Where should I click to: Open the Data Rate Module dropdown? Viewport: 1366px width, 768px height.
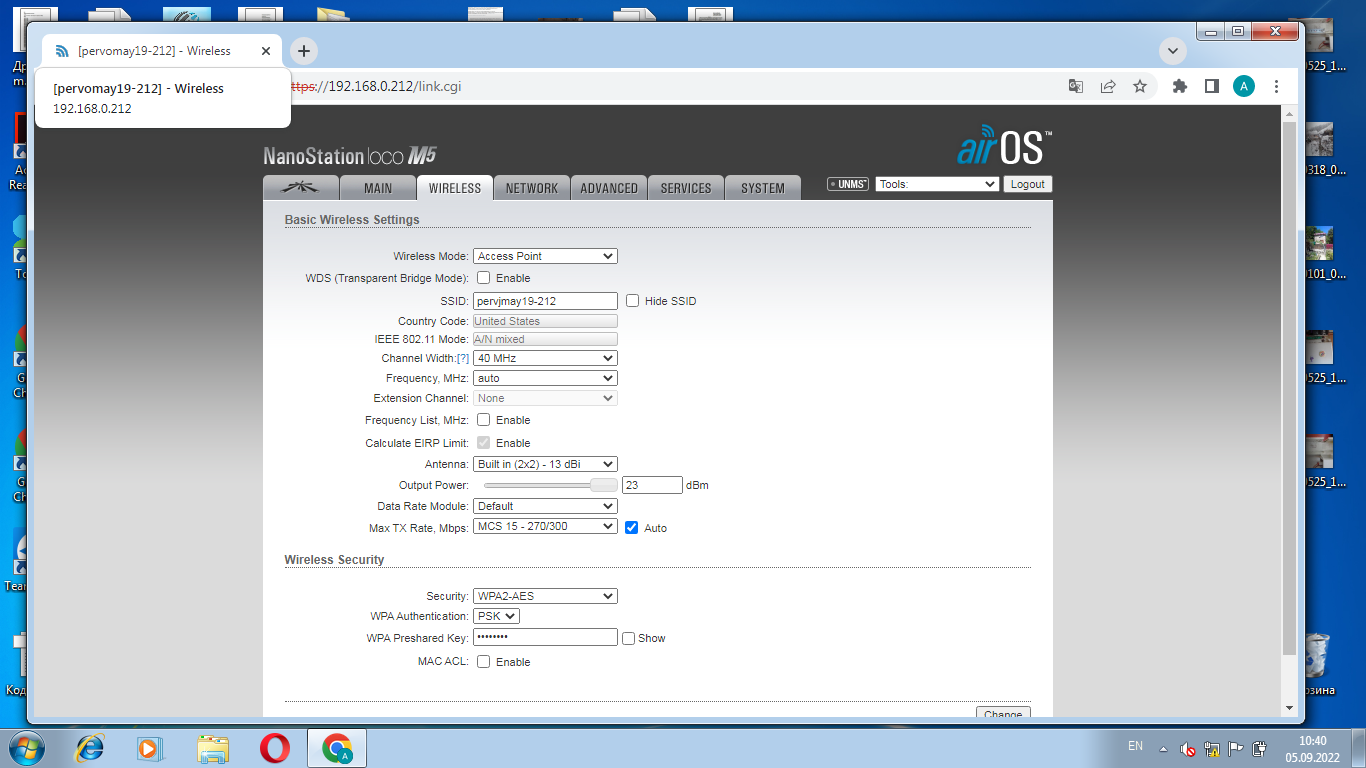click(545, 506)
